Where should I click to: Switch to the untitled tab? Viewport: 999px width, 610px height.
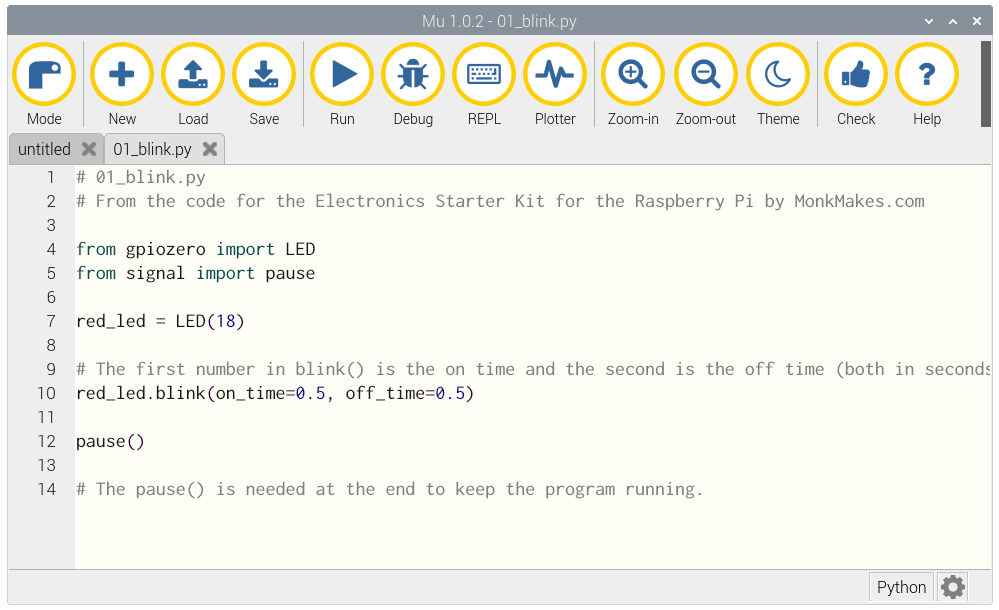pyautogui.click(x=45, y=149)
